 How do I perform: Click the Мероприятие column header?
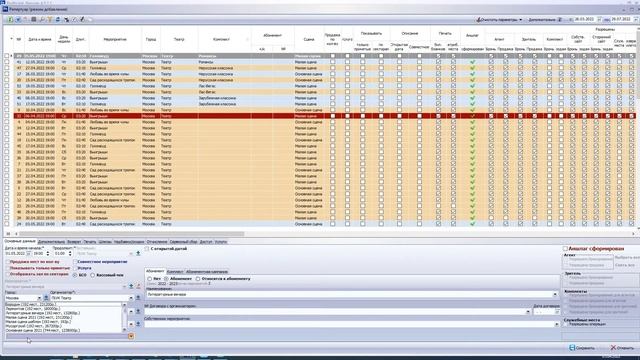[115, 39]
